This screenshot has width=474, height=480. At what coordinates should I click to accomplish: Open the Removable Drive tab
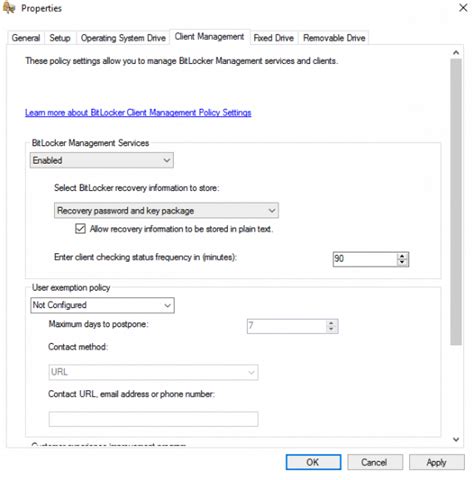(x=334, y=38)
